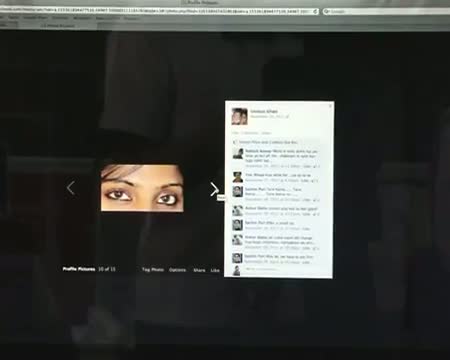The height and width of the screenshot is (360, 450).
Task: Click the eyes profile photo
Action: coord(142,188)
